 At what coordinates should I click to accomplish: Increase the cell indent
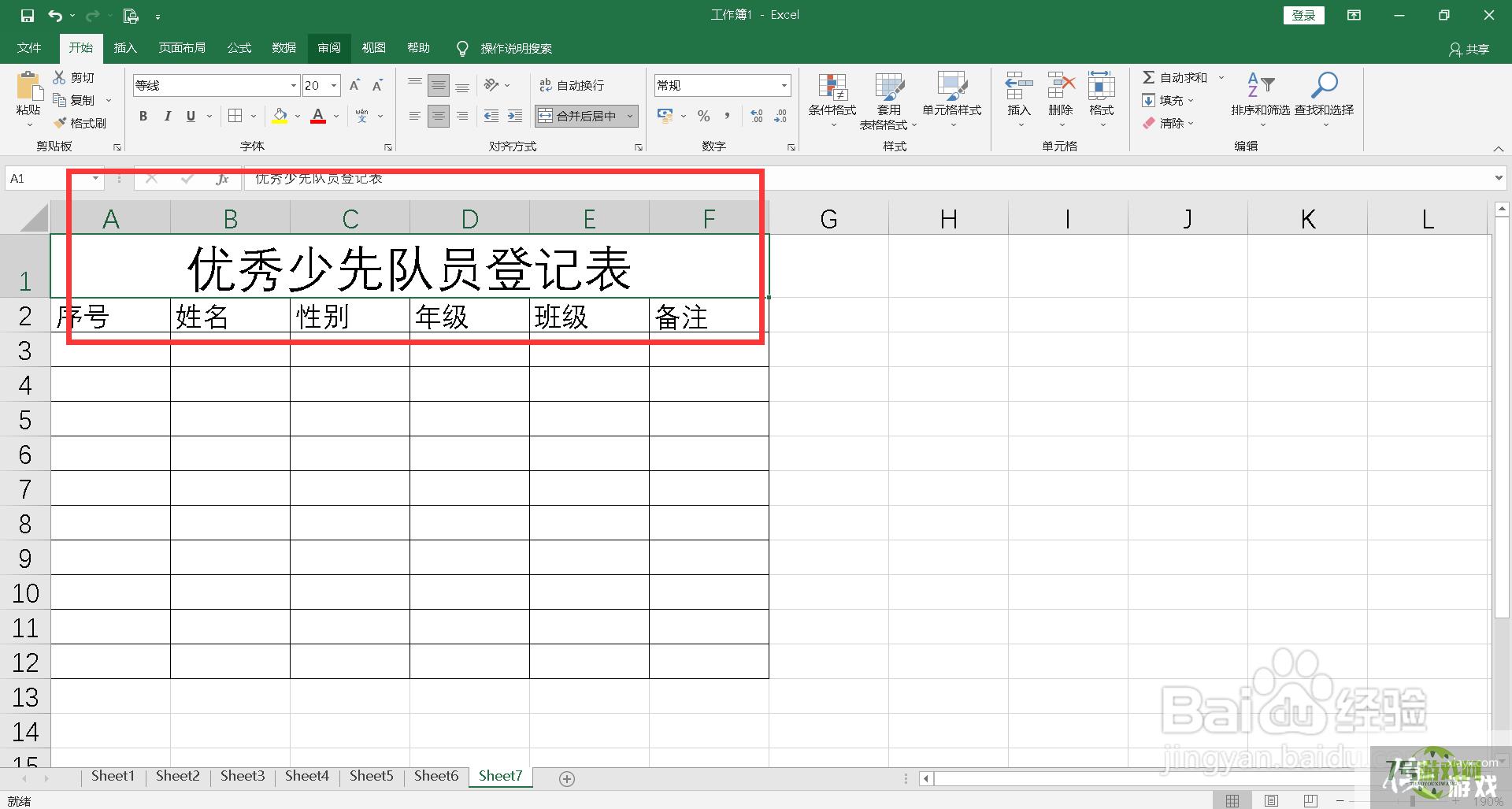coord(515,116)
